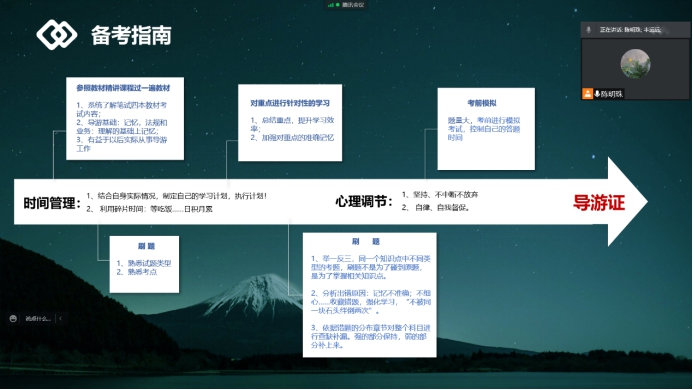The width and height of the screenshot is (693, 390).
Task: Click the green meeting status dot
Action: click(x=338, y=5)
